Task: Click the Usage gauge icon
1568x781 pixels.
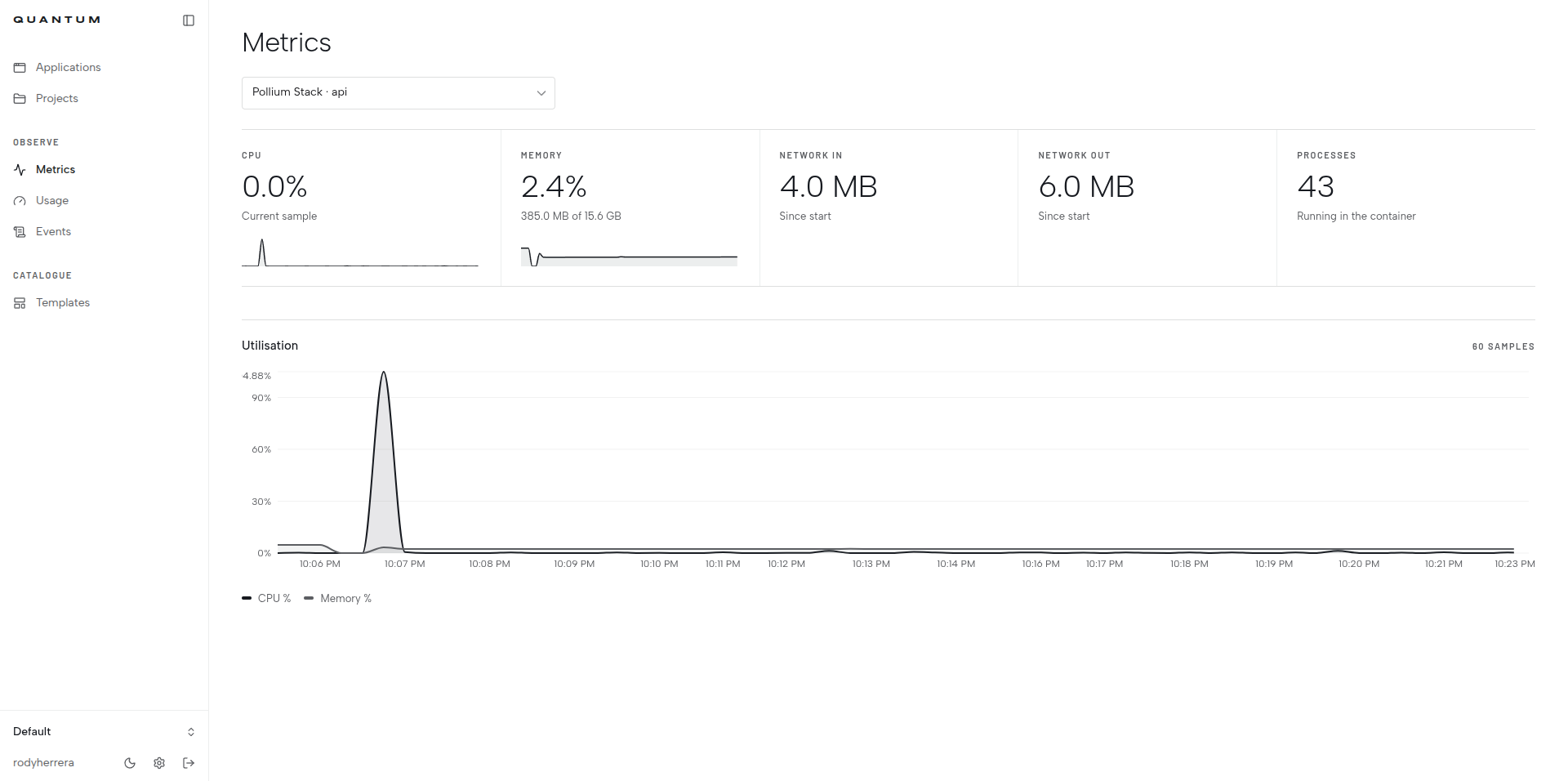Action: [x=20, y=201]
